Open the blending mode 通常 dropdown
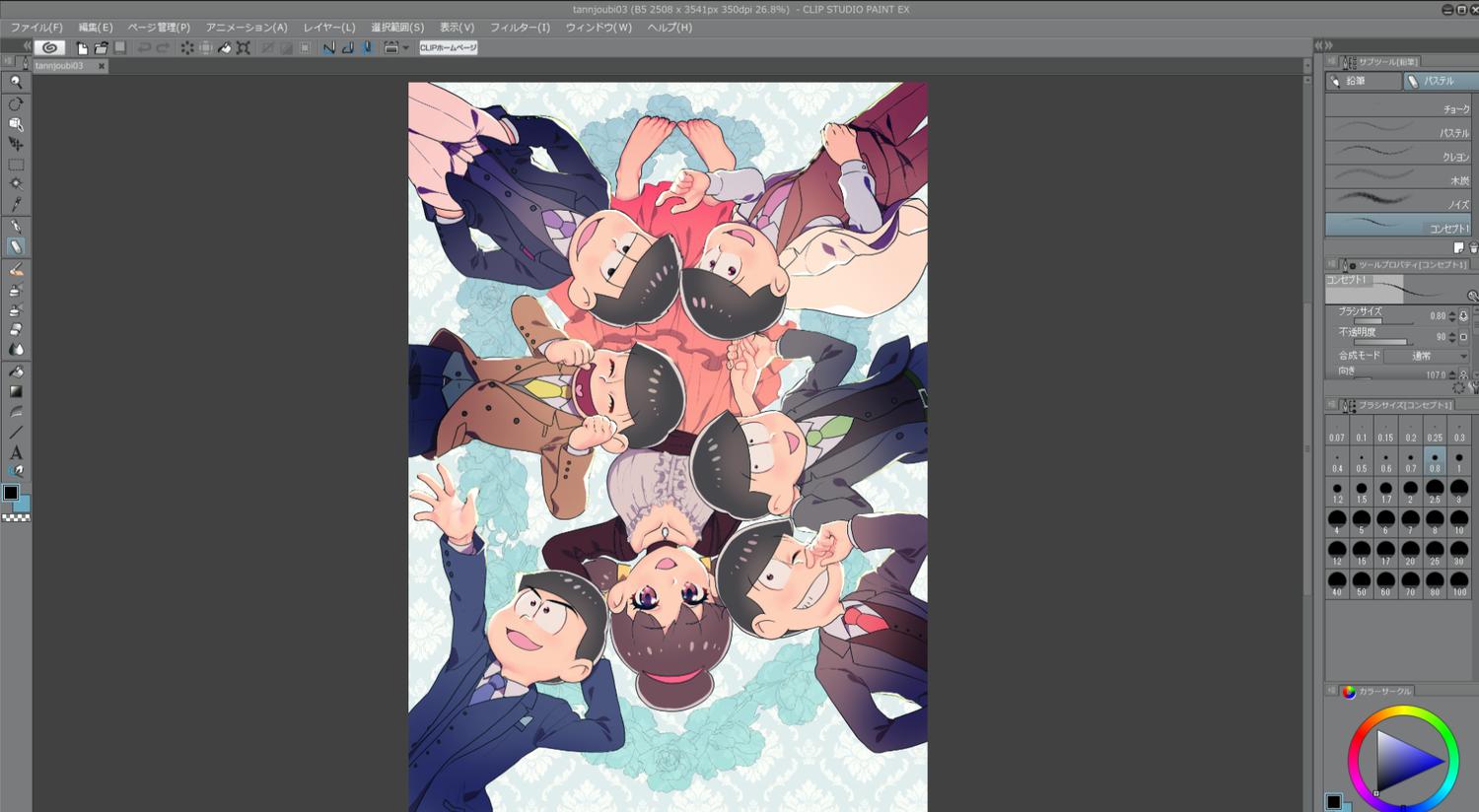This screenshot has height=812, width=1479. pos(1427,356)
